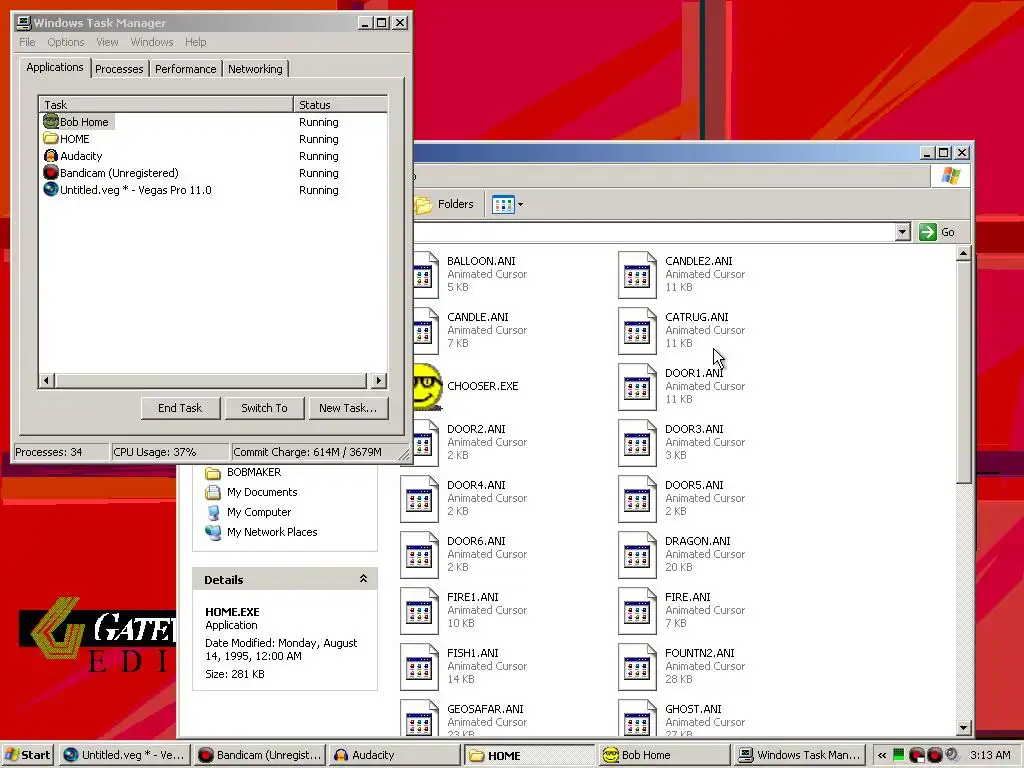Select the Bandicam task icon in list
Viewport: 1024px width, 768px height.
coord(51,172)
